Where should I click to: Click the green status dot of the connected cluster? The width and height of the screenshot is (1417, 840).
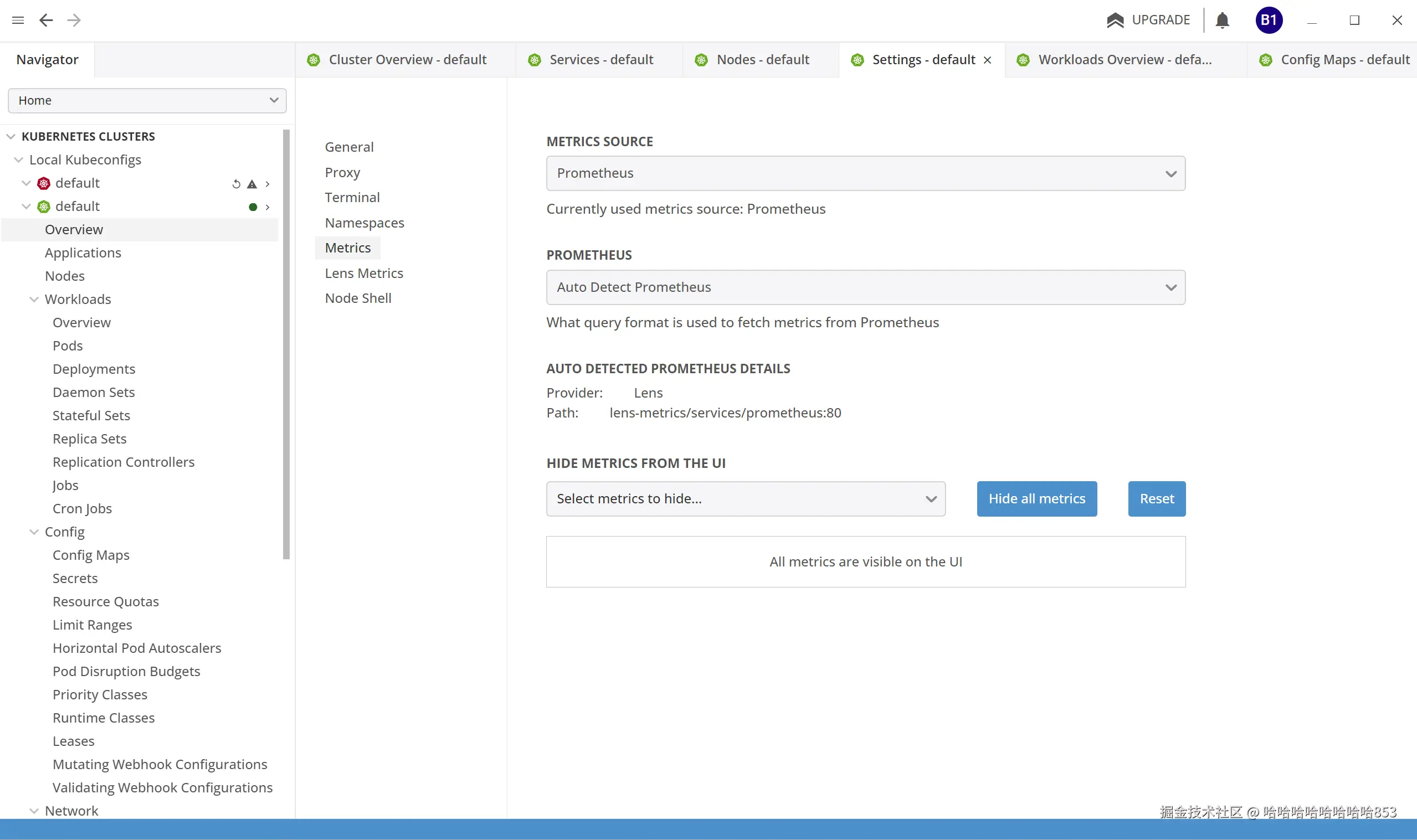coord(253,207)
